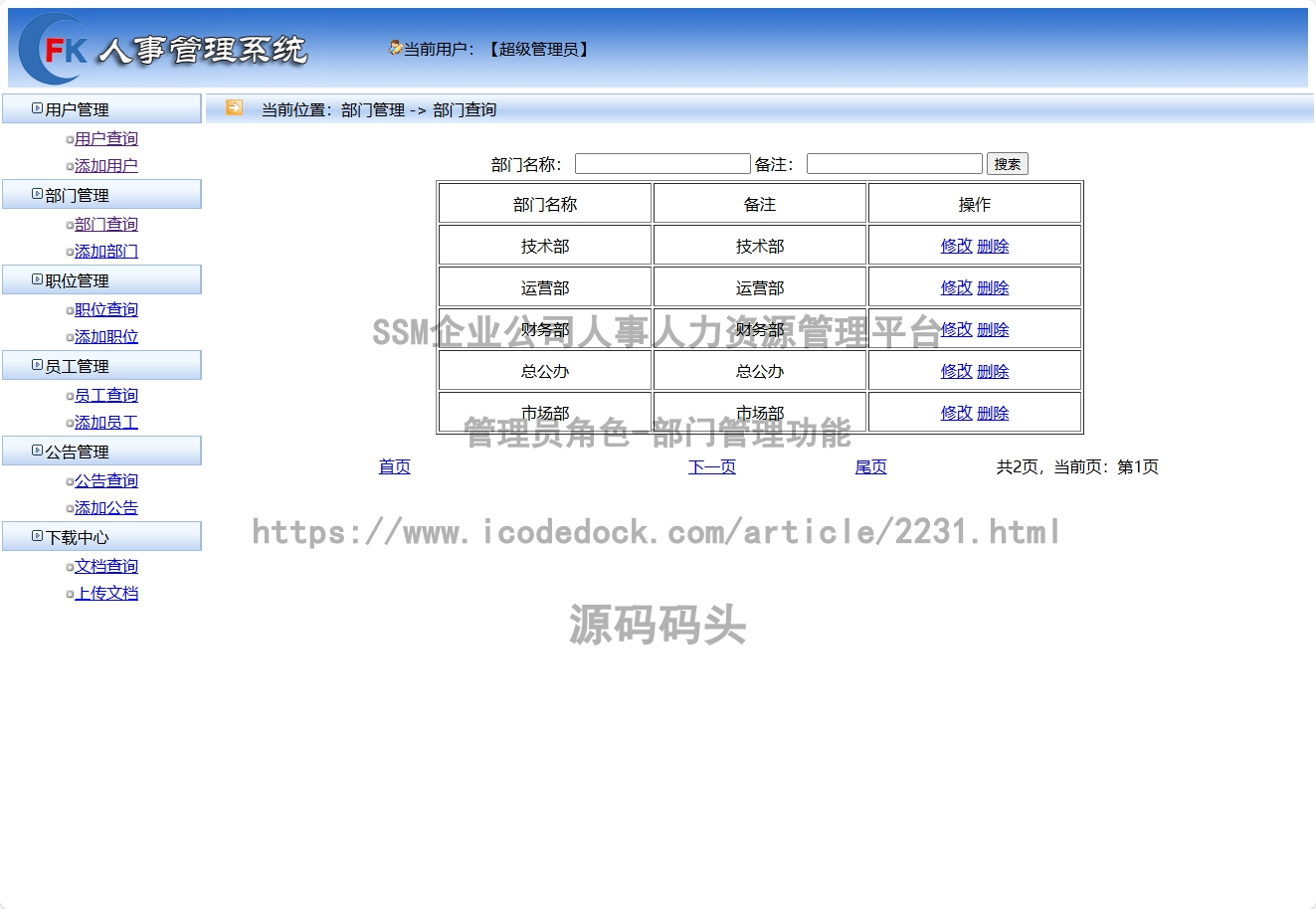
Task: Click the FK logo in the header
Action: tap(54, 49)
